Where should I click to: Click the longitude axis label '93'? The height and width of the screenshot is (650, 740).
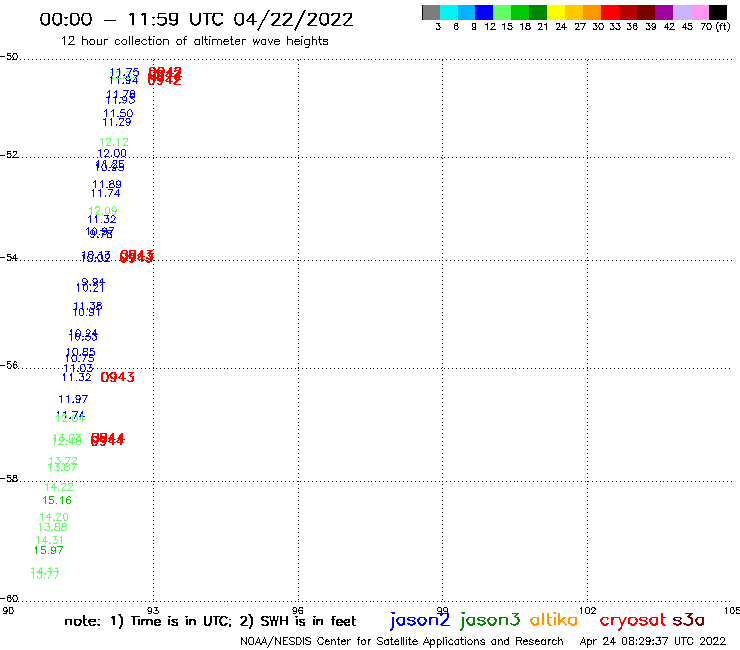(x=153, y=611)
